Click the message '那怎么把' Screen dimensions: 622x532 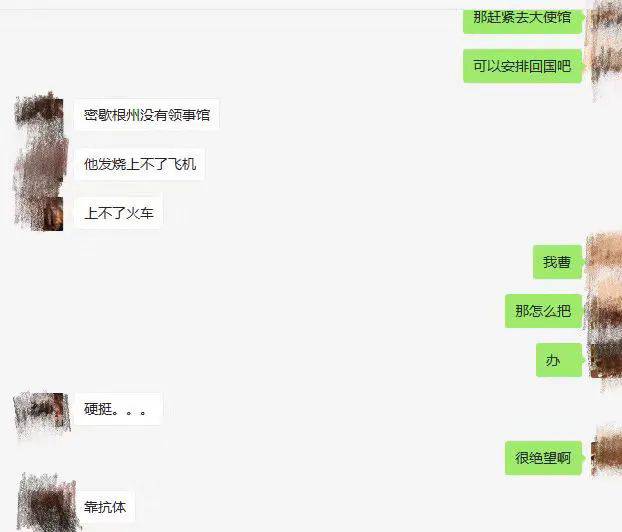click(x=543, y=311)
